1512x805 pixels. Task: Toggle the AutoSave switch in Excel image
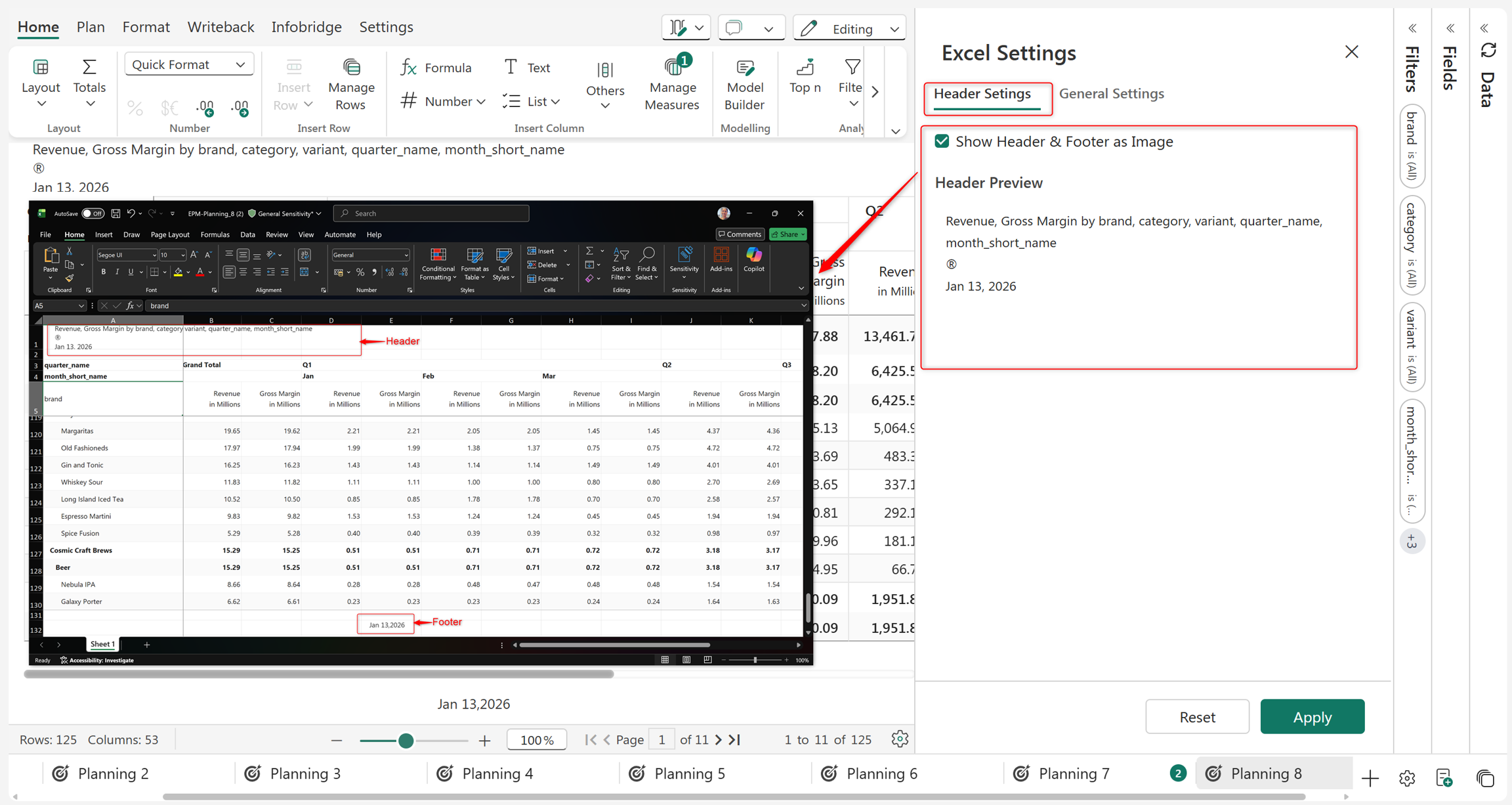[93, 213]
